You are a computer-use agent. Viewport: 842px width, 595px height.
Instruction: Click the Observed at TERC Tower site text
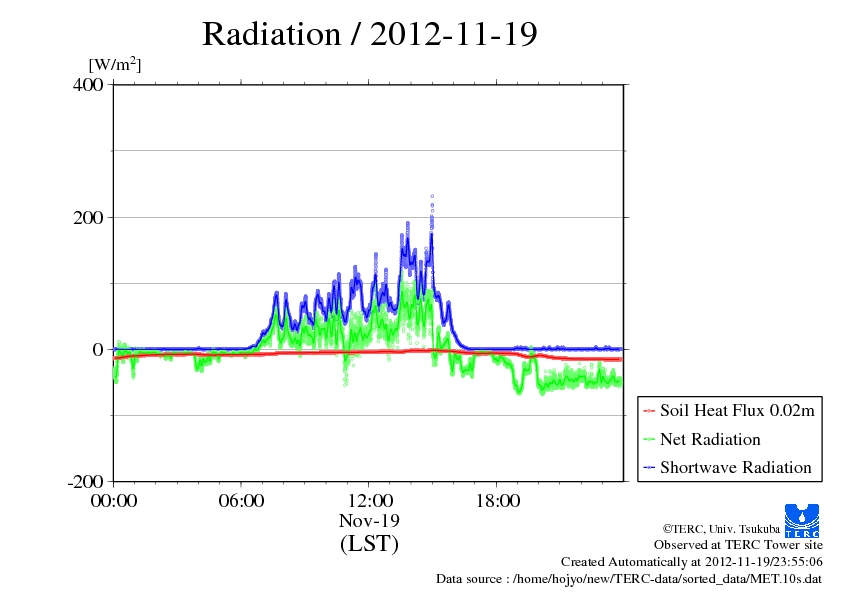point(738,545)
